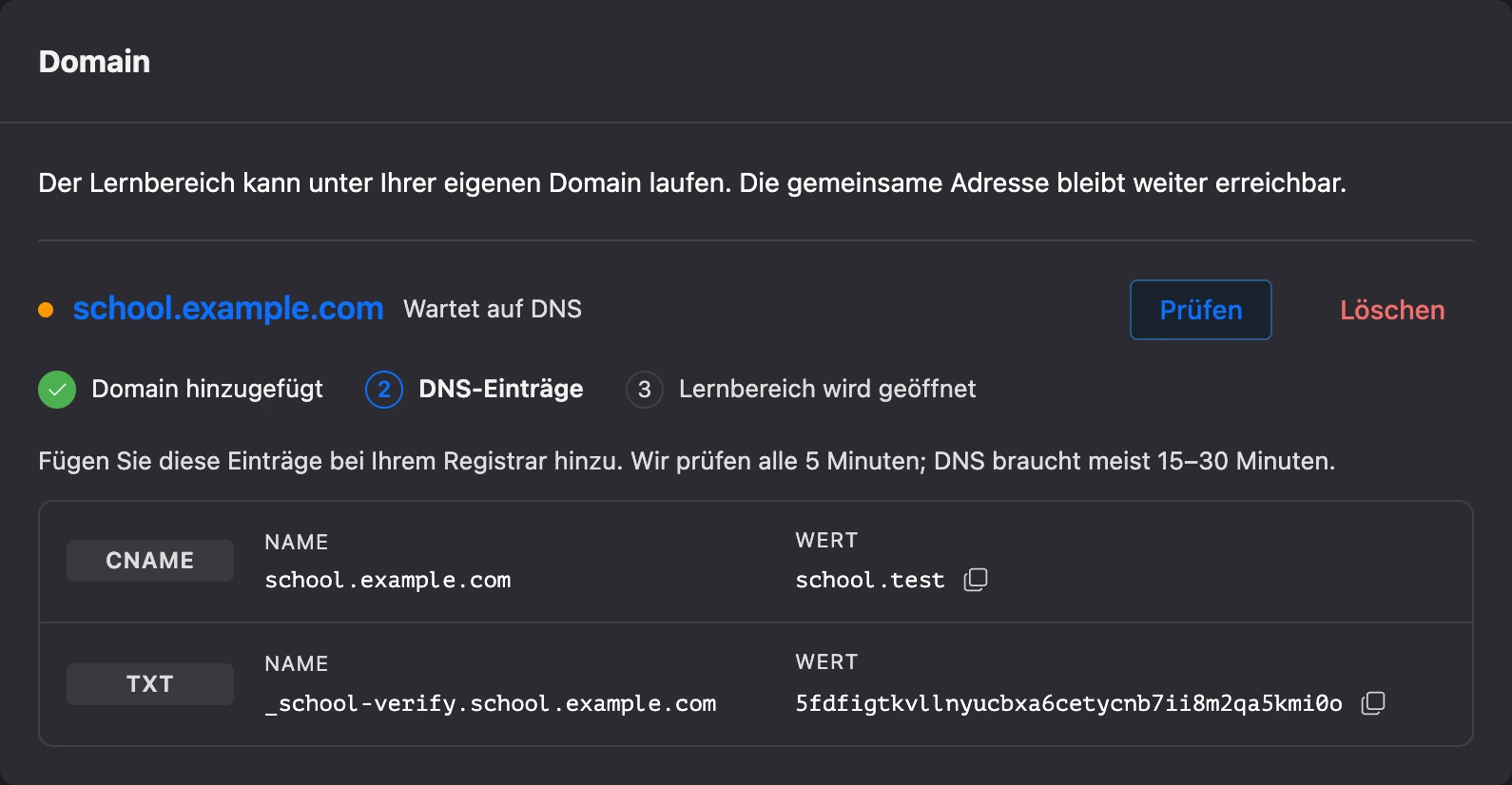This screenshot has width=1512, height=785.
Task: Copy the CNAME value school.test
Action: 976,580
